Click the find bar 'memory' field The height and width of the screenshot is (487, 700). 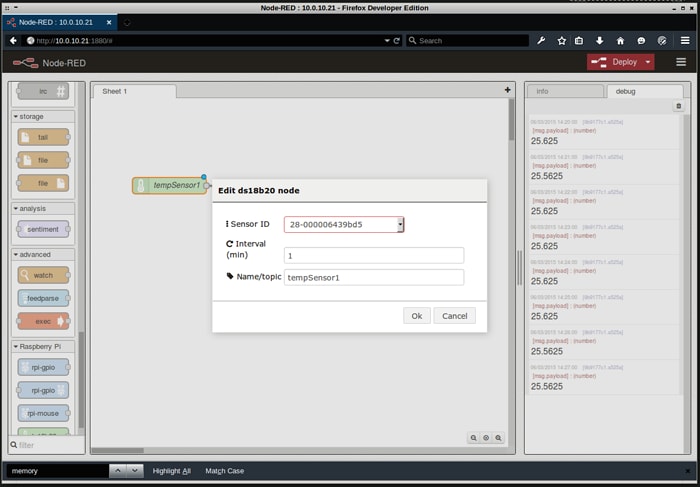tap(57, 470)
